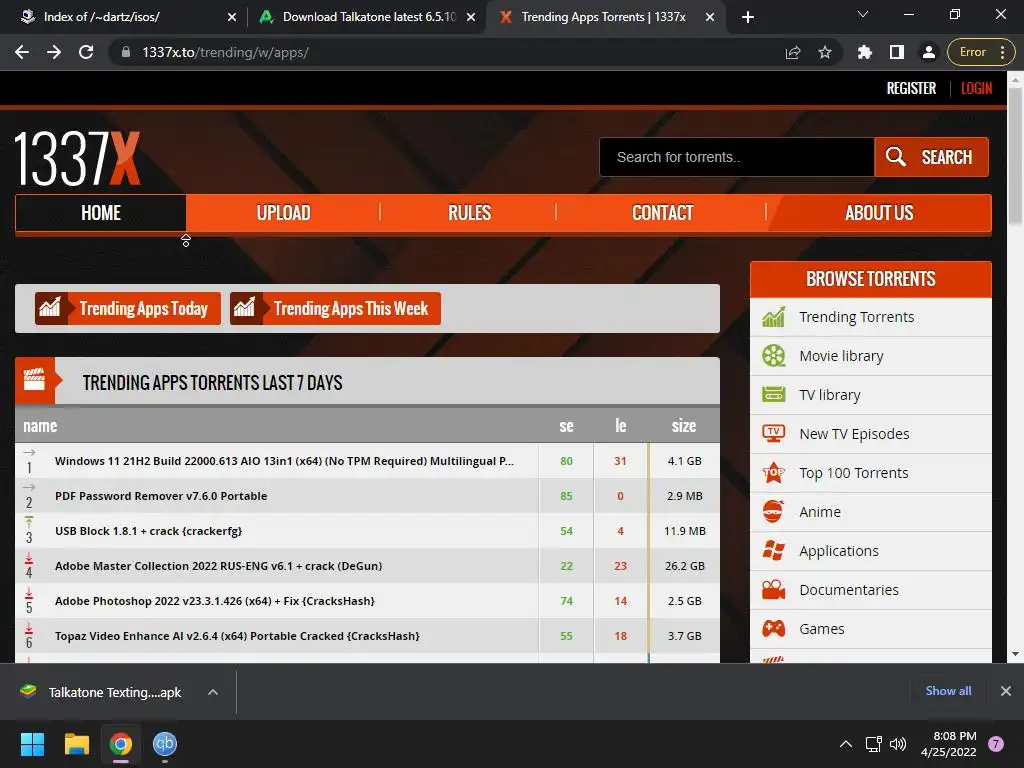Open the Trending Torrents link

coord(856,317)
